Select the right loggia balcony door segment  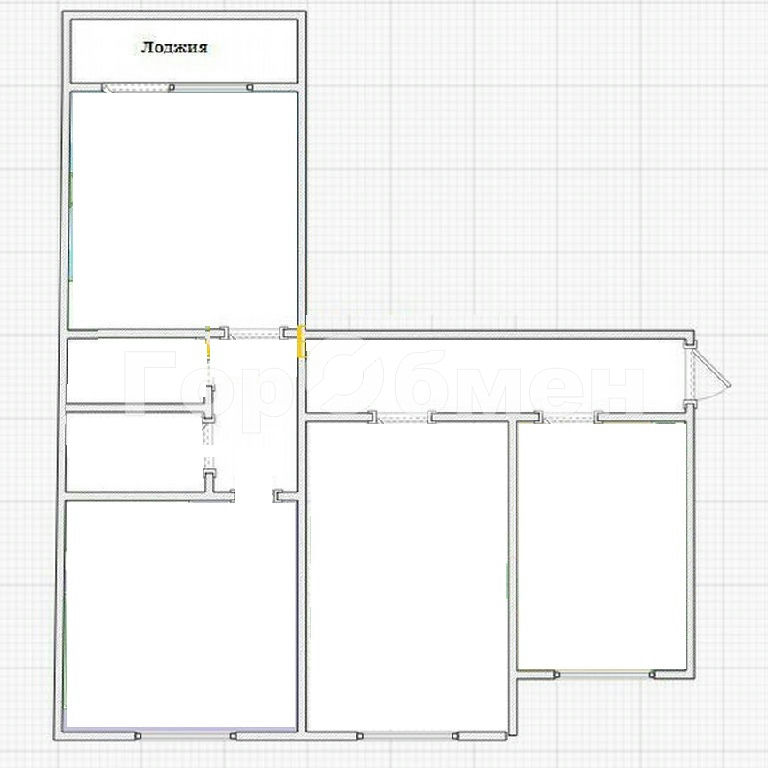pos(211,88)
